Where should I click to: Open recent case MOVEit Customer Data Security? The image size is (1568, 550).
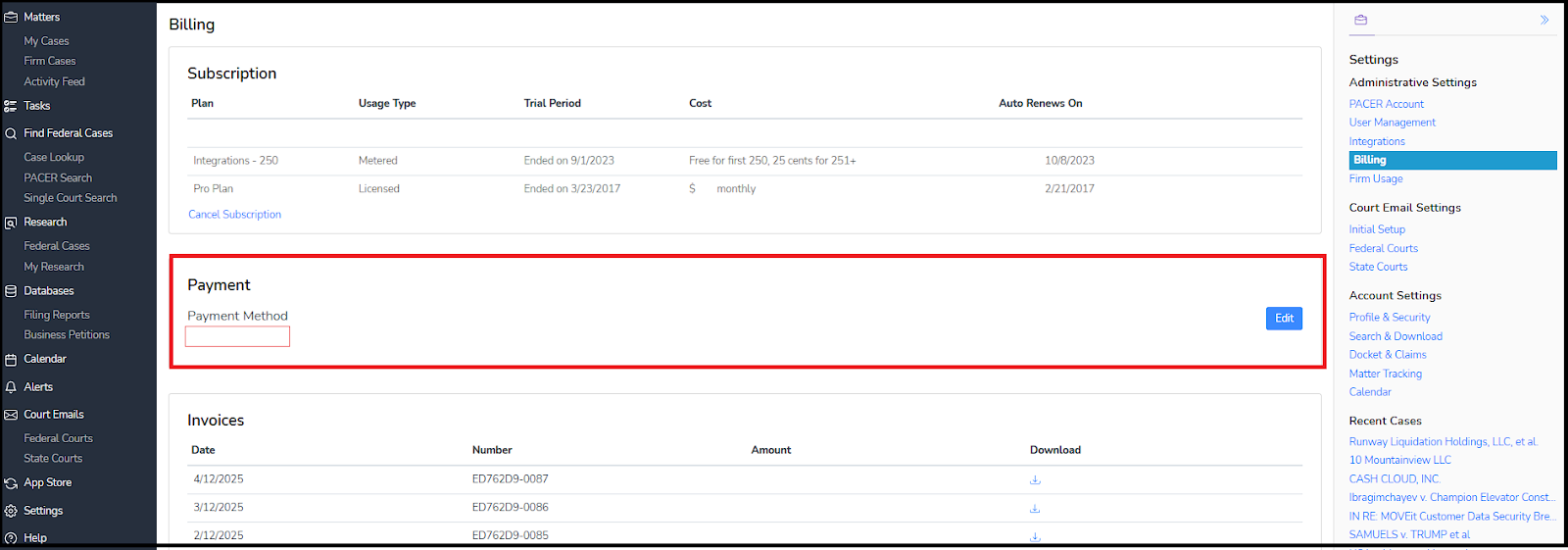point(1452,517)
